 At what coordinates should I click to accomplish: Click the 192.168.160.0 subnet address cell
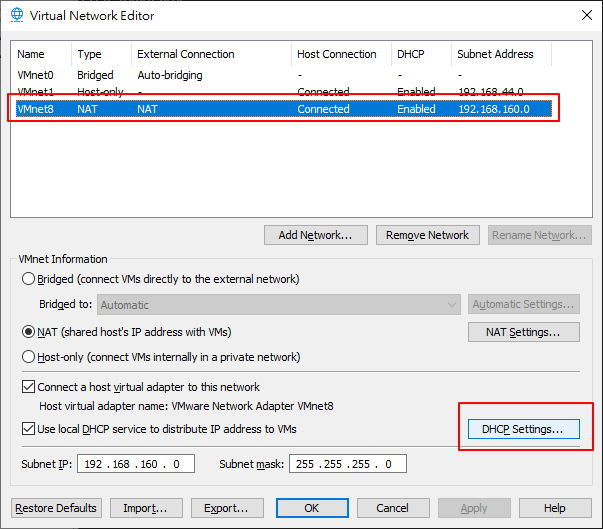[494, 109]
